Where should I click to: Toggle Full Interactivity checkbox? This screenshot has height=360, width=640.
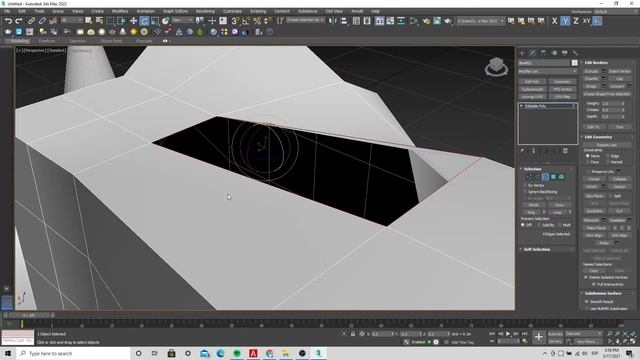[594, 284]
